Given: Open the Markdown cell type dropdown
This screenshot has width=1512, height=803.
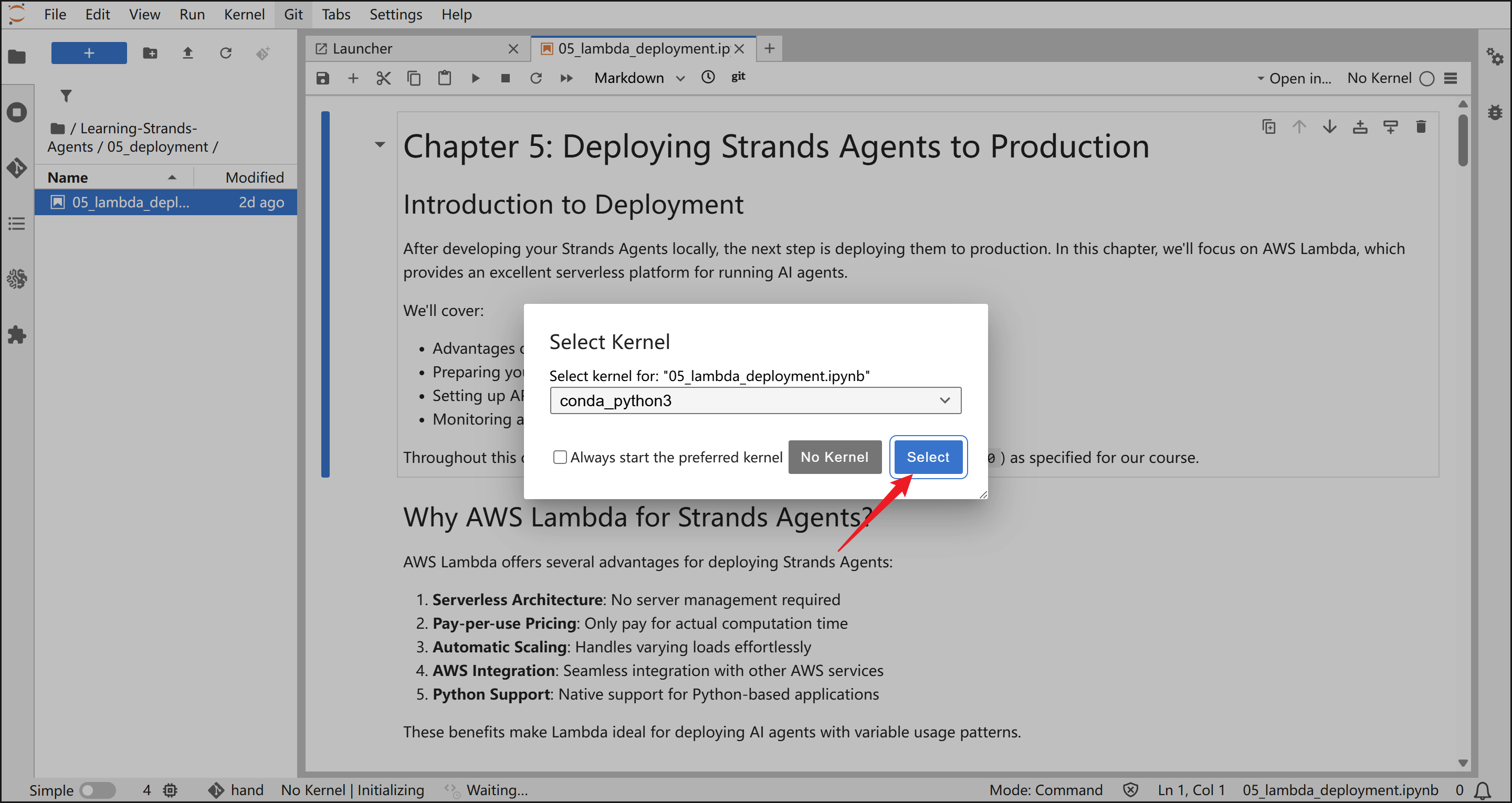Looking at the screenshot, I should click(x=639, y=78).
